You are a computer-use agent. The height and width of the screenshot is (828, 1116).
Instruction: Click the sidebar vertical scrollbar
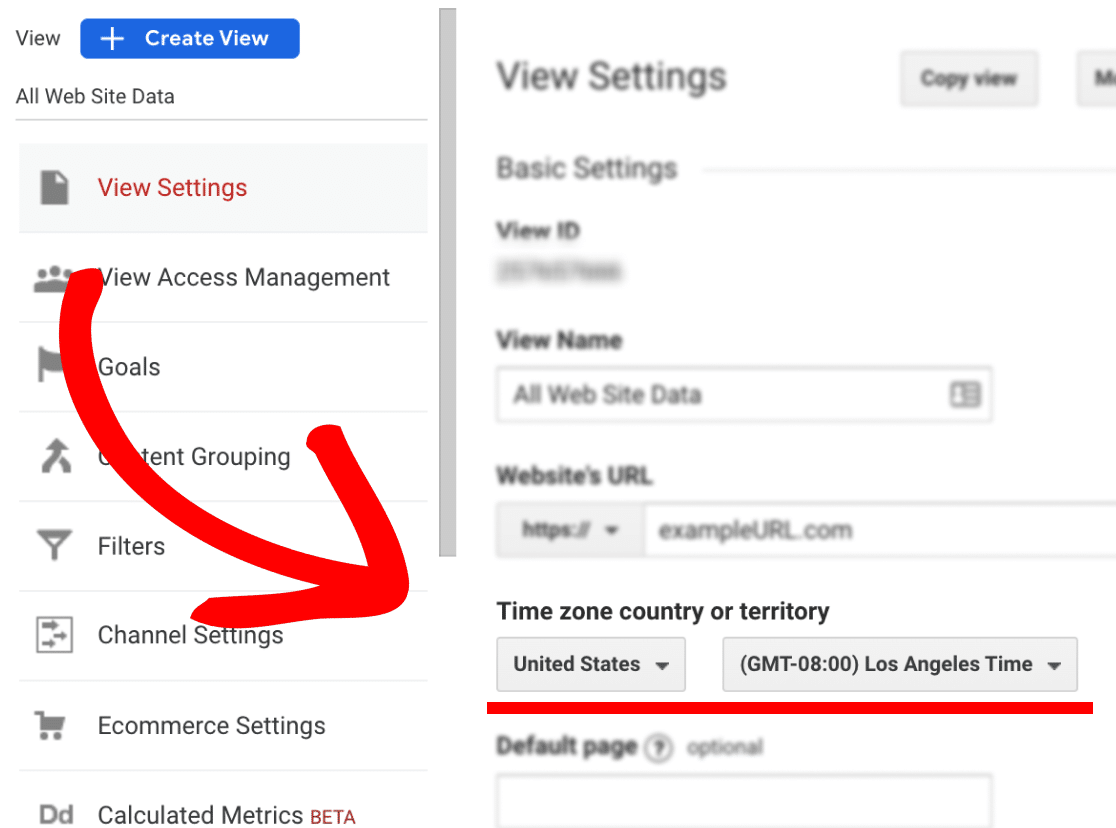pyautogui.click(x=447, y=282)
